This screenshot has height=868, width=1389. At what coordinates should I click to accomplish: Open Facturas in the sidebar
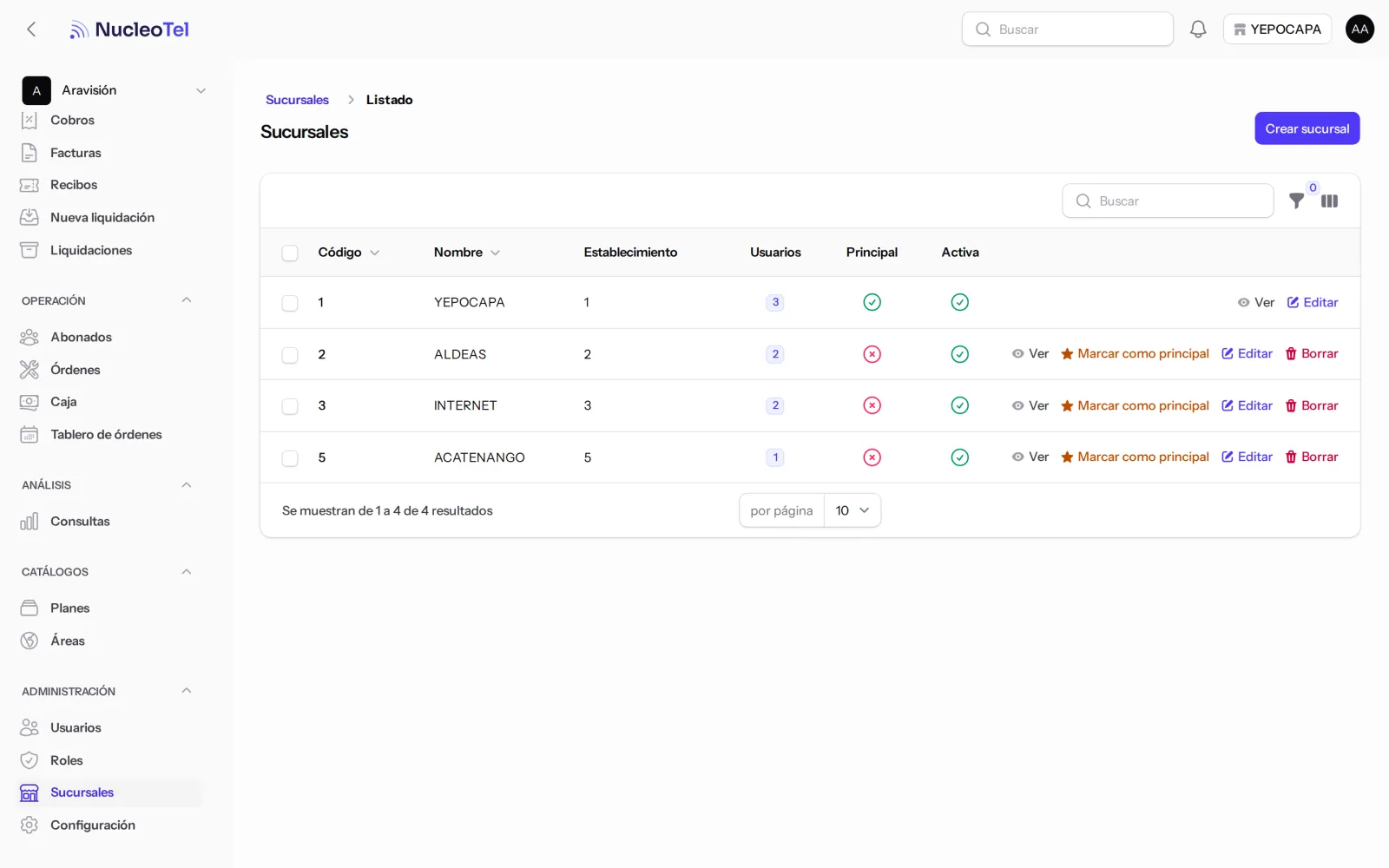76,153
